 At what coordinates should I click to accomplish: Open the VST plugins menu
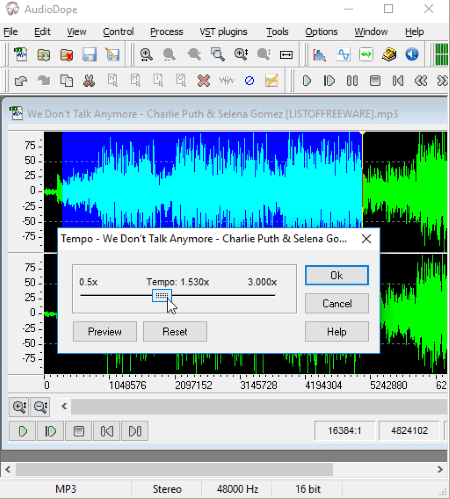point(223,32)
